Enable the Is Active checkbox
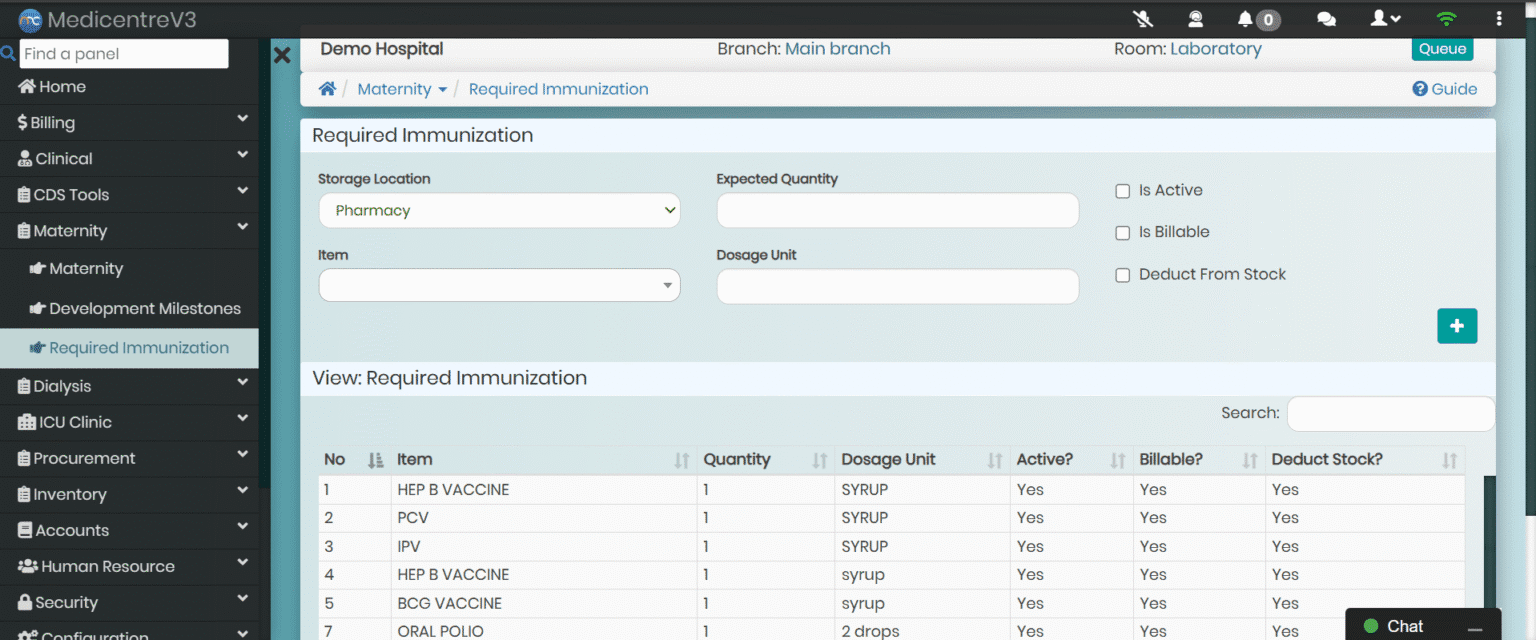The width and height of the screenshot is (1536, 640). coord(1123,191)
